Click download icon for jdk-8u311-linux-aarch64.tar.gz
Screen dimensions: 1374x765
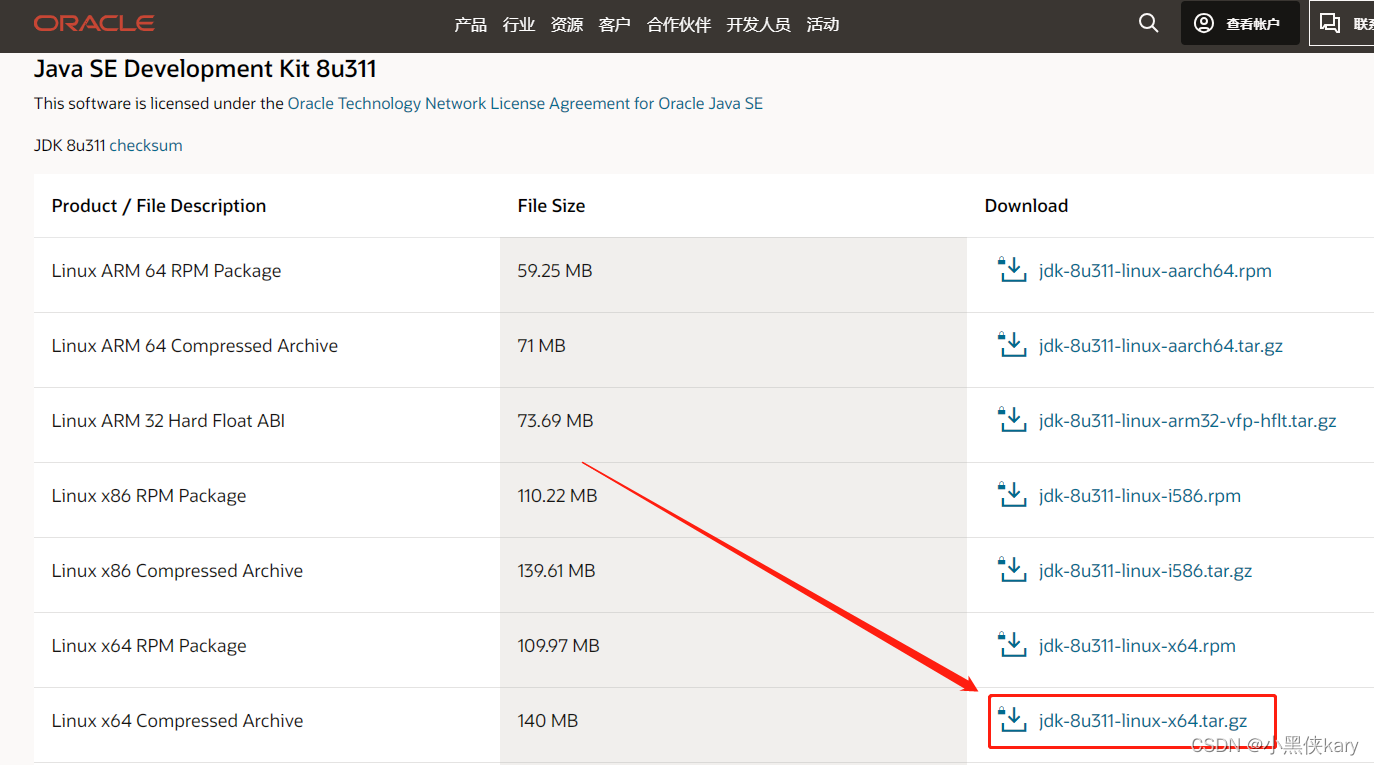pos(1012,345)
